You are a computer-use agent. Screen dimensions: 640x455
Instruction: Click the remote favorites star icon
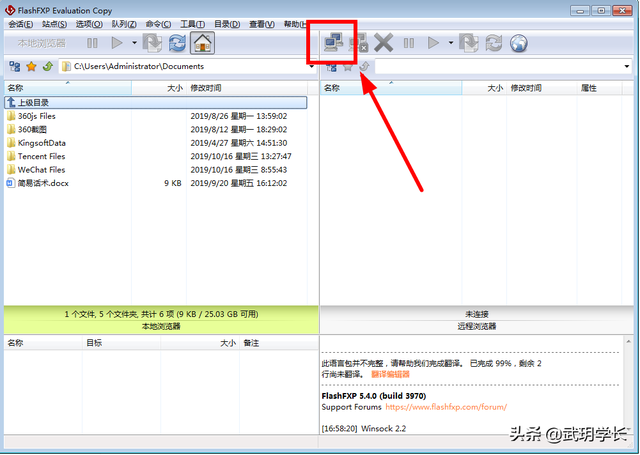348,67
